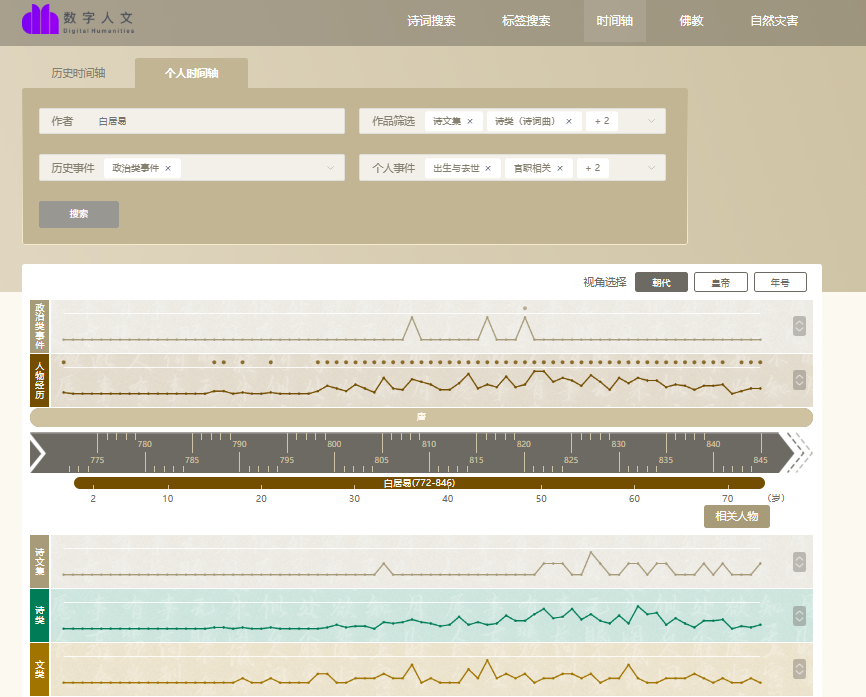The height and width of the screenshot is (697, 866).
Task: Remove the 官职相关 tag
Action: [560, 168]
